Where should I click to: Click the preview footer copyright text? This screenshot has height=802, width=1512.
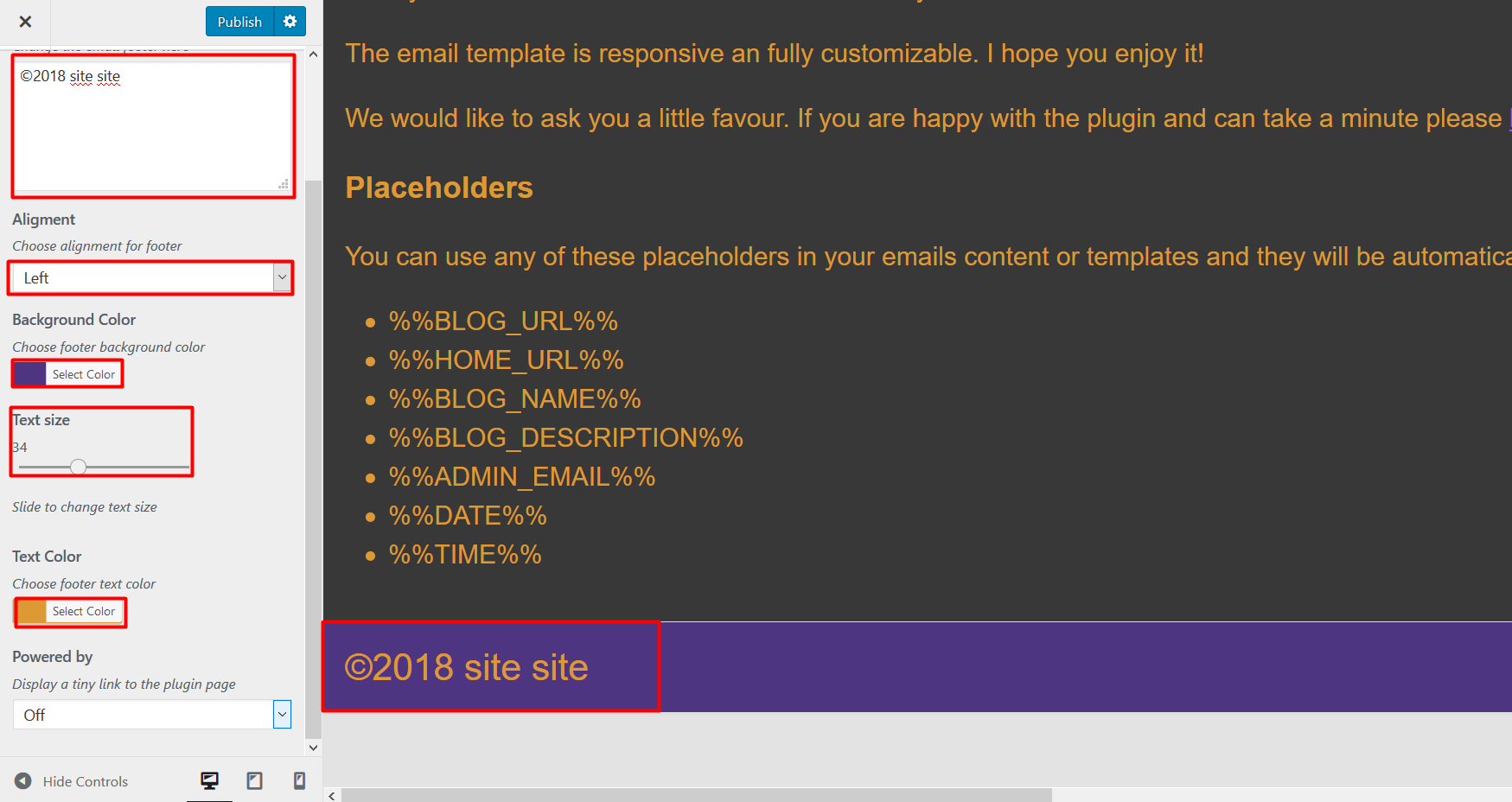click(x=467, y=667)
